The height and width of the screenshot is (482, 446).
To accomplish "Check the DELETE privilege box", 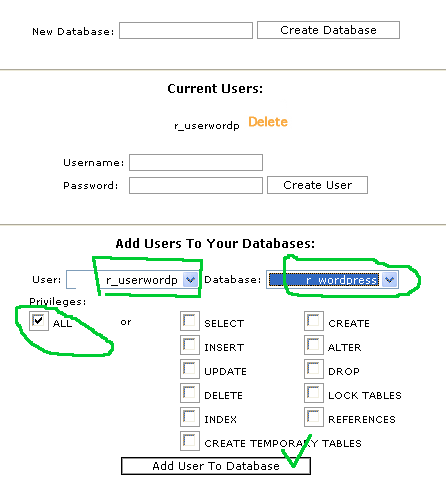I will 190,393.
